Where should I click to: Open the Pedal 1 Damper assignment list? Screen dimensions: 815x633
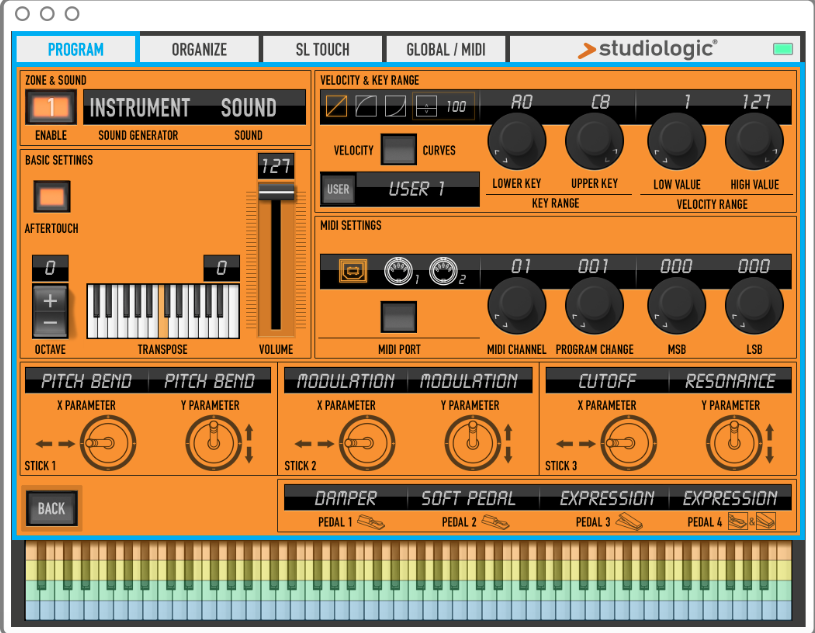point(346,498)
